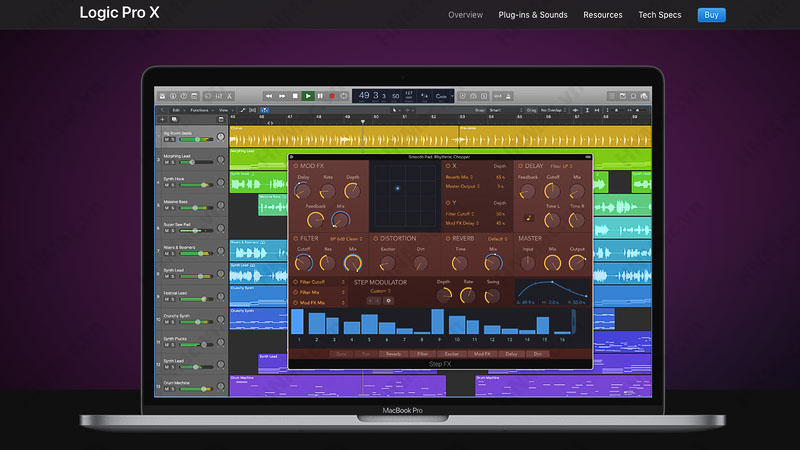Image resolution: width=800 pixels, height=450 pixels.
Task: Click the Buy button
Action: tap(711, 15)
